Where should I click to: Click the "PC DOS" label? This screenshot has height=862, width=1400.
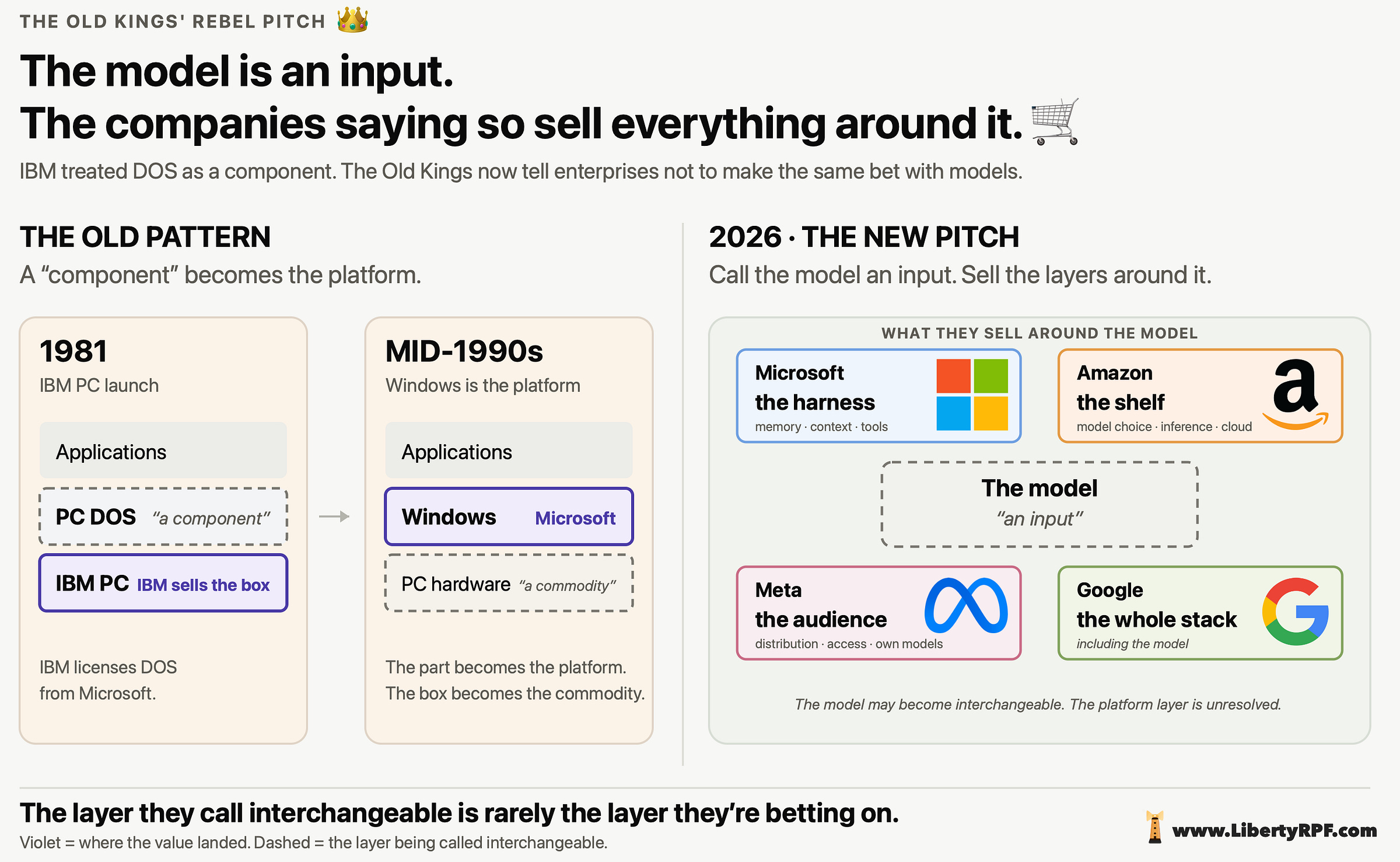(96, 517)
